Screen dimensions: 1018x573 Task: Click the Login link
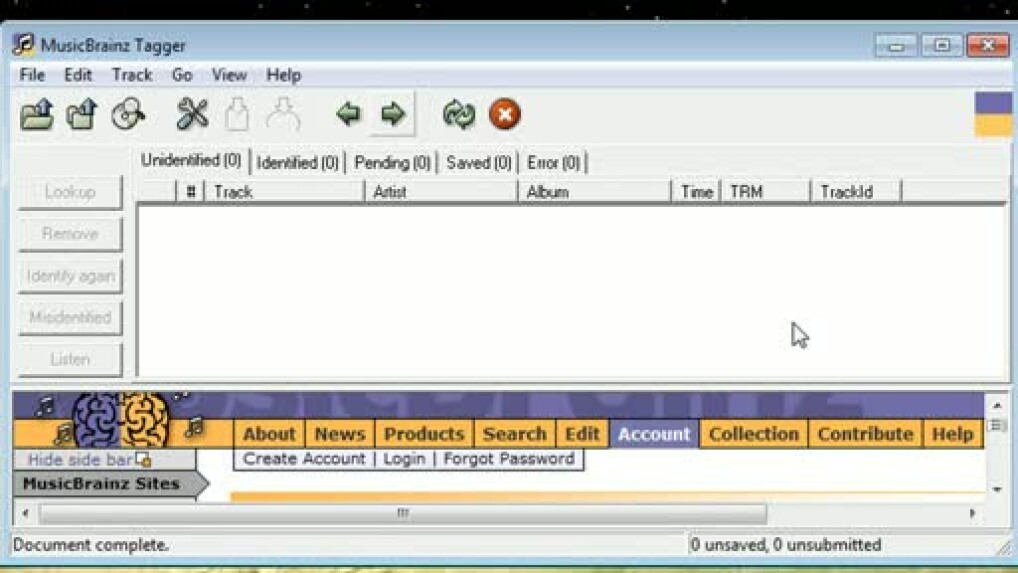coord(404,459)
